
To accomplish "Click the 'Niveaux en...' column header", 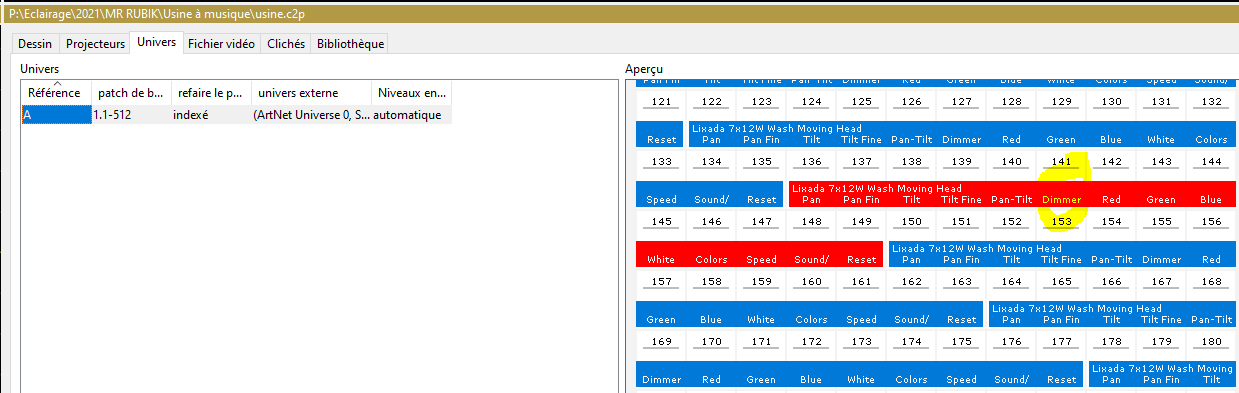I will (411, 93).
